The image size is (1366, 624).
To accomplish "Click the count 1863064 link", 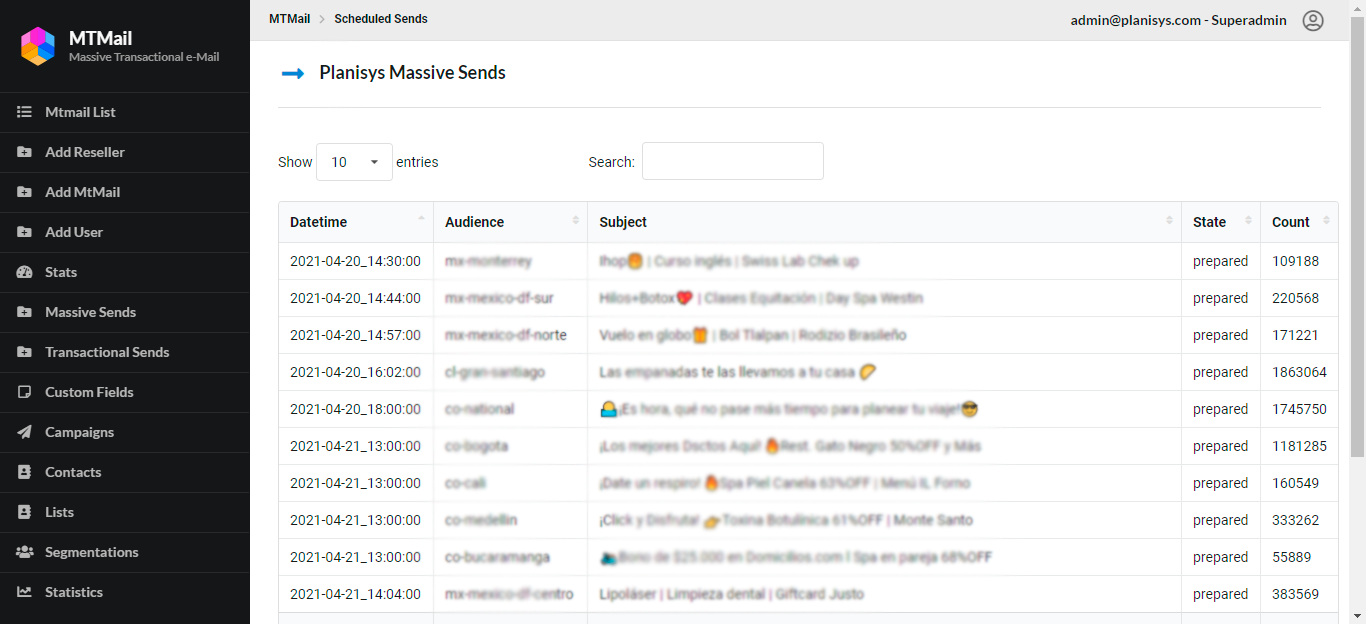I will [x=1299, y=372].
